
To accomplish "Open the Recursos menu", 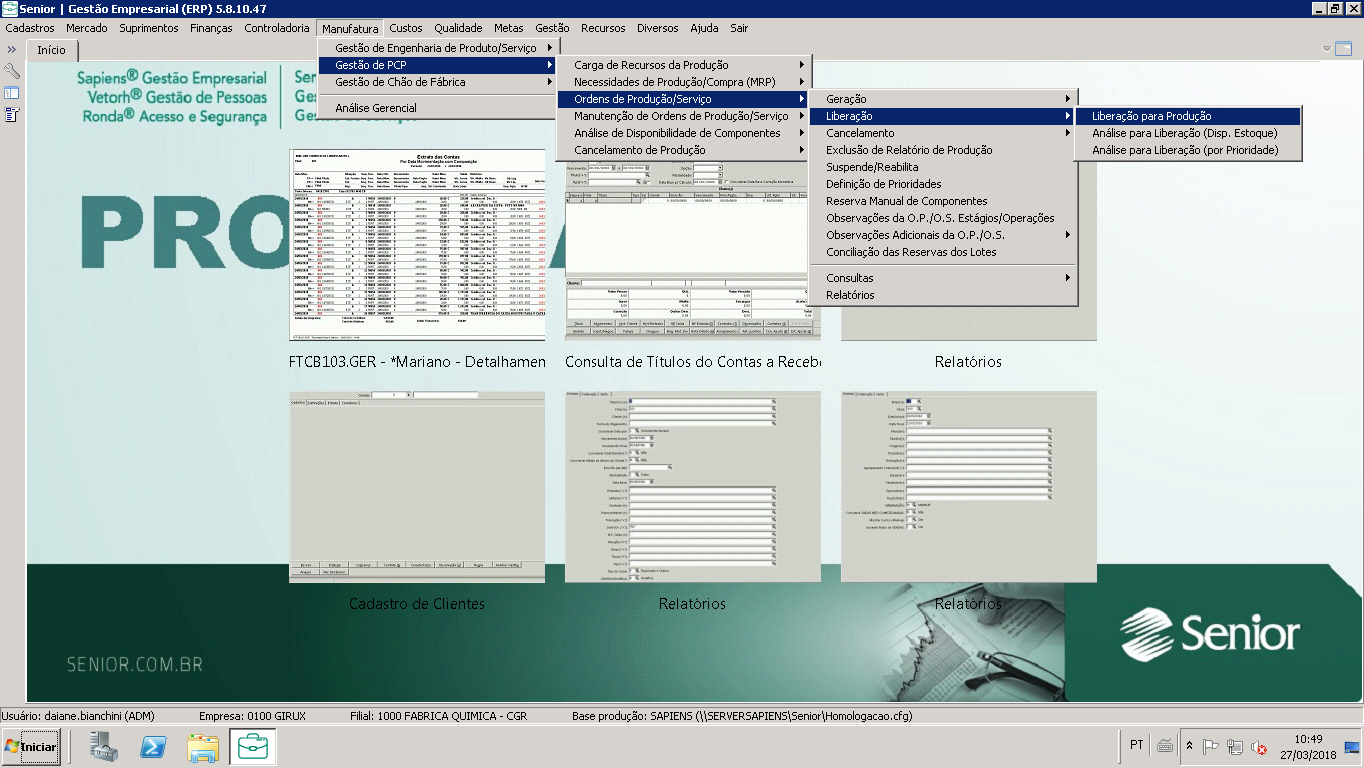I will point(603,28).
